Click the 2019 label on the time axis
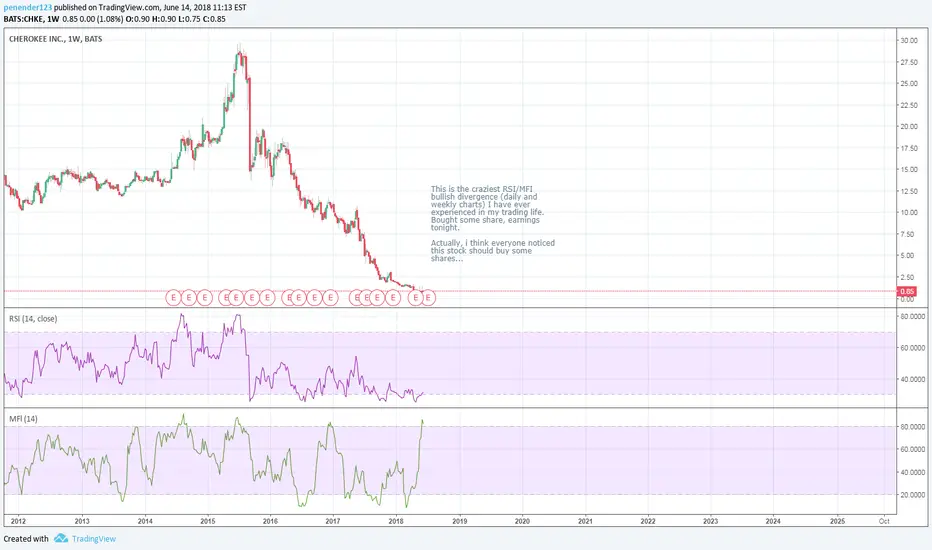932x550 pixels. (459, 521)
